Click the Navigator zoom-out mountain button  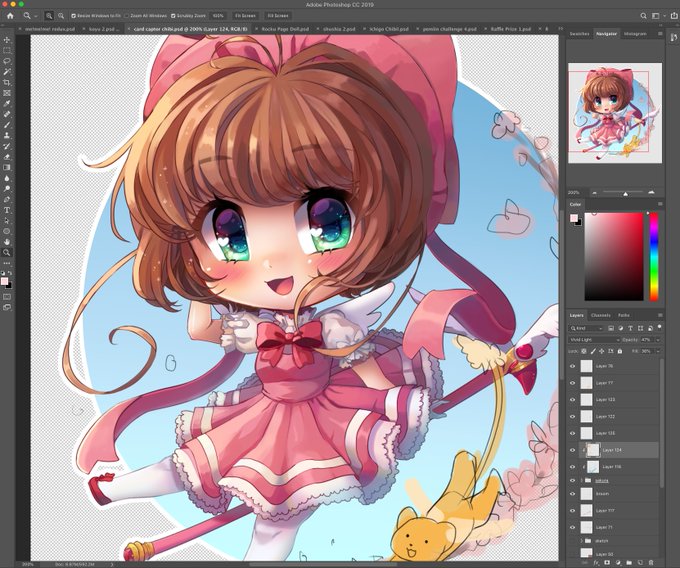pos(595,193)
